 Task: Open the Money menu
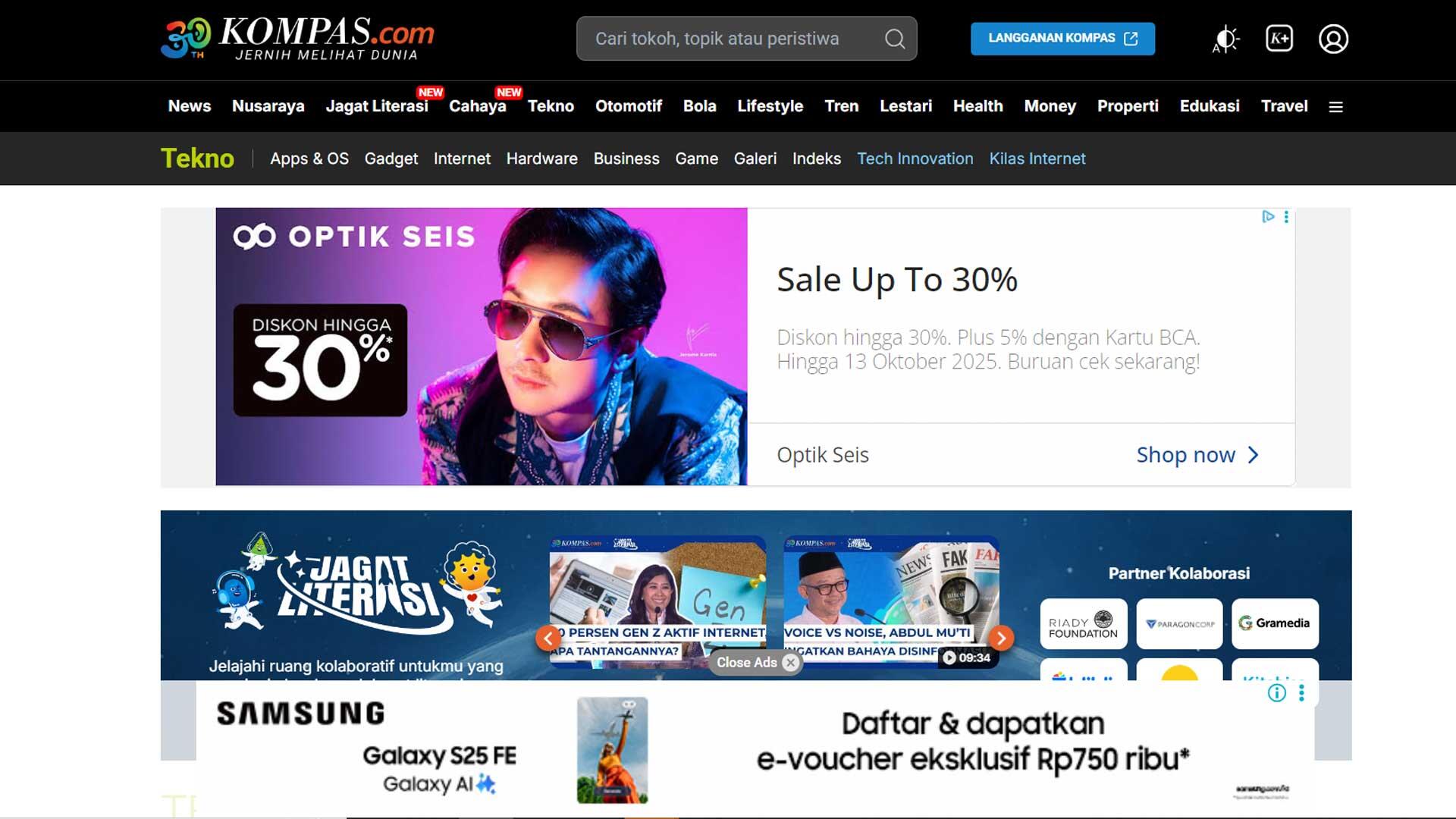pyautogui.click(x=1050, y=106)
